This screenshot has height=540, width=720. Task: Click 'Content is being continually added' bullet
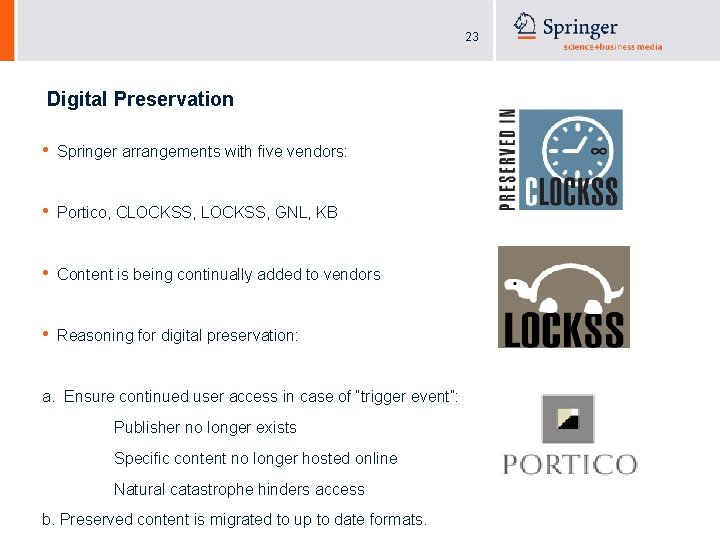click(x=219, y=275)
